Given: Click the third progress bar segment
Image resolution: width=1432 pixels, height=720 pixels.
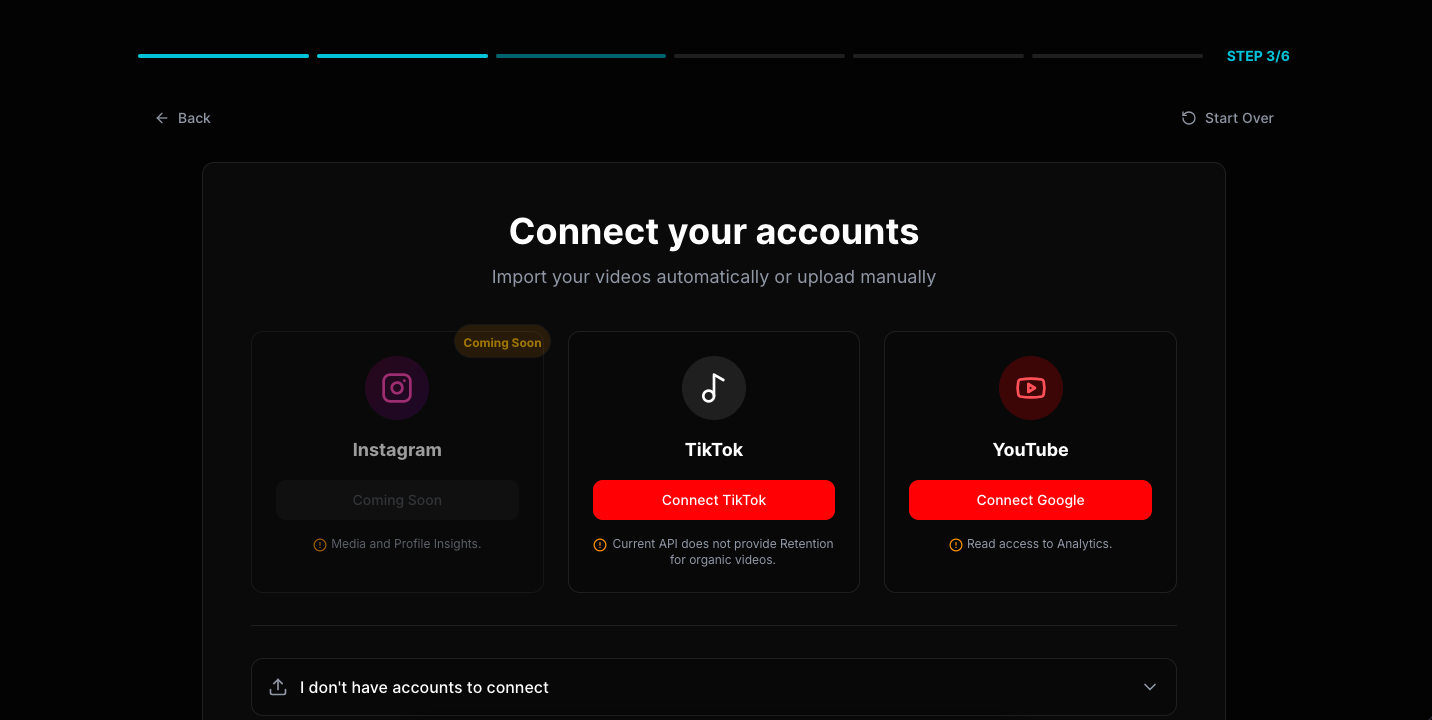Looking at the screenshot, I should coord(581,56).
